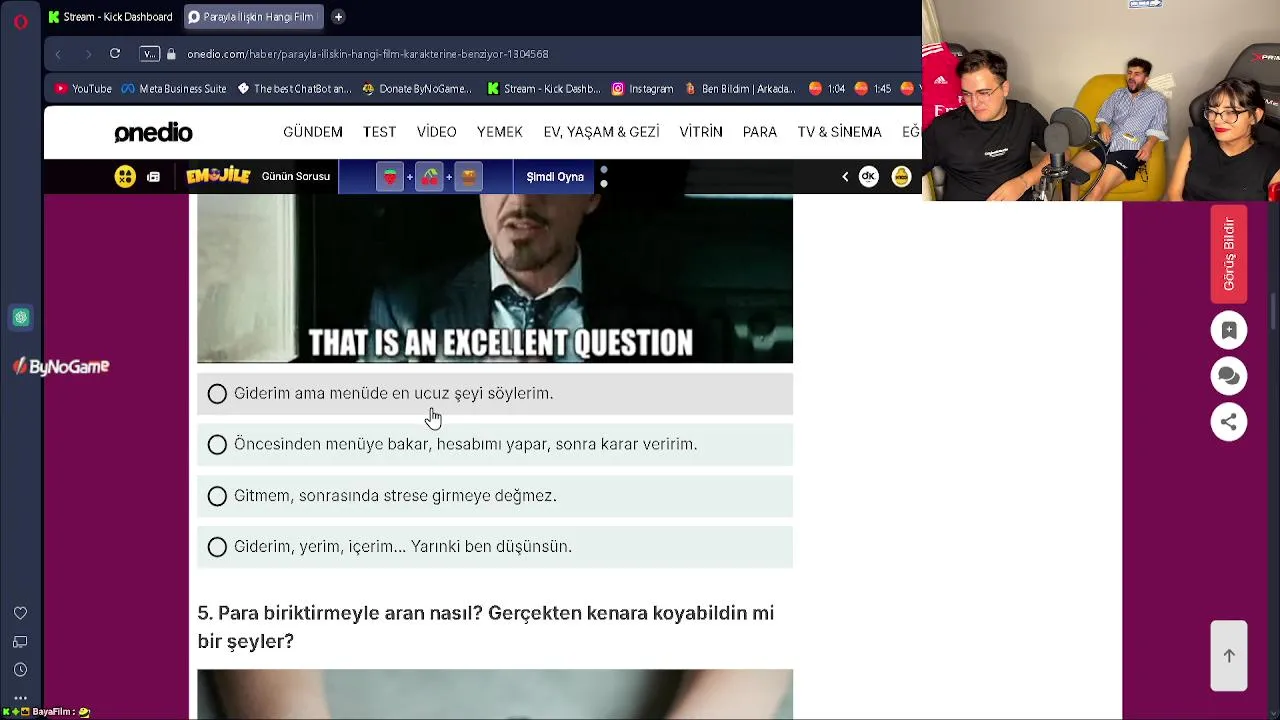The image size is (1280, 720).
Task: Open PARA menu on onedio
Action: [x=760, y=132]
